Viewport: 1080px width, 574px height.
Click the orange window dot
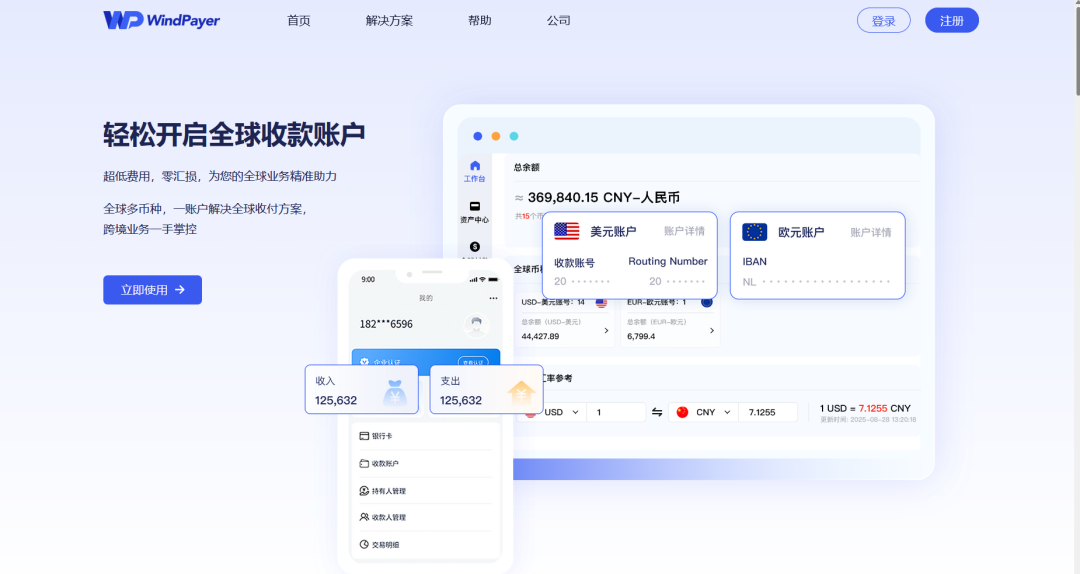click(495, 136)
